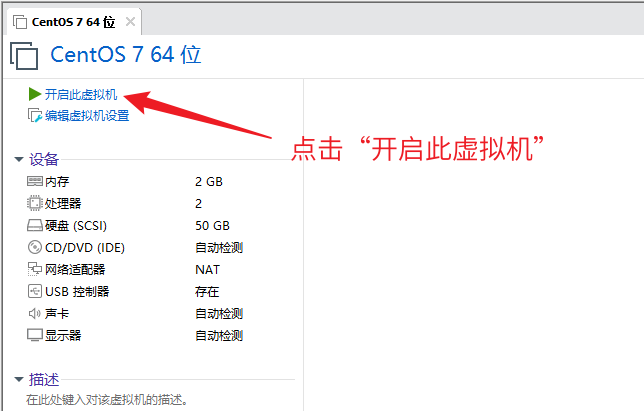The image size is (644, 411).
Task: Click the large VM icon beside the title
Action: click(x=24, y=56)
